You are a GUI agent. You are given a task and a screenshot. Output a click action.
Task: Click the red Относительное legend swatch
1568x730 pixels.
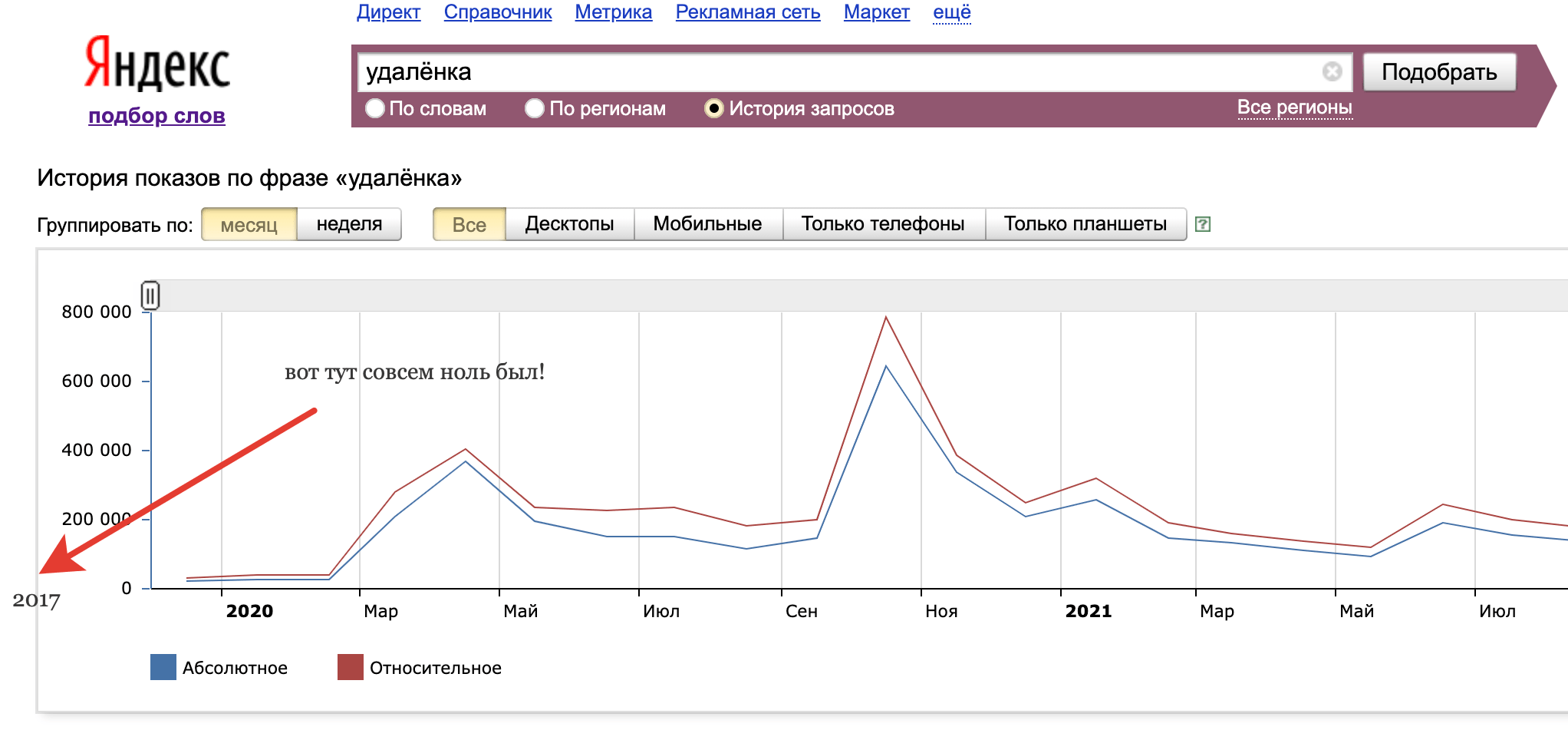tap(351, 667)
